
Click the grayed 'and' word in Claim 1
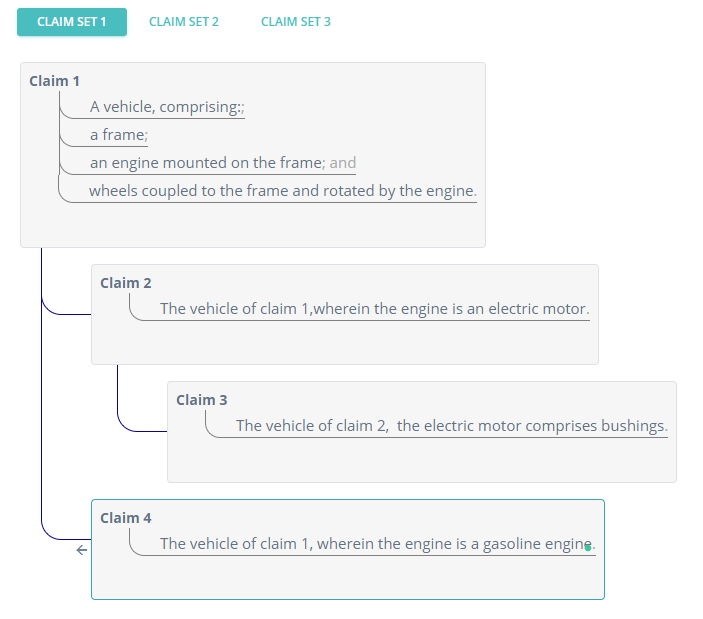(x=343, y=163)
